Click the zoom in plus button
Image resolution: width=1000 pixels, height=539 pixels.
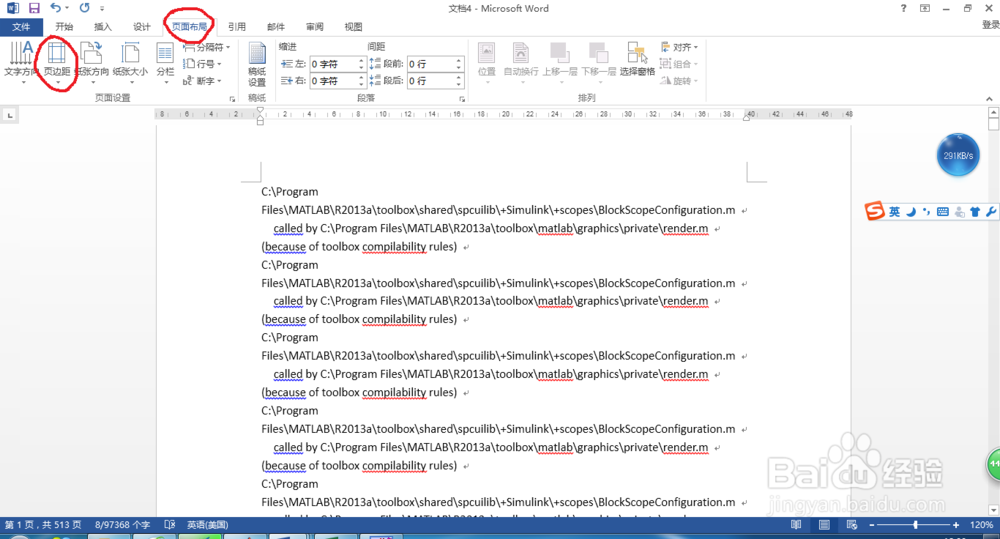pos(955,524)
